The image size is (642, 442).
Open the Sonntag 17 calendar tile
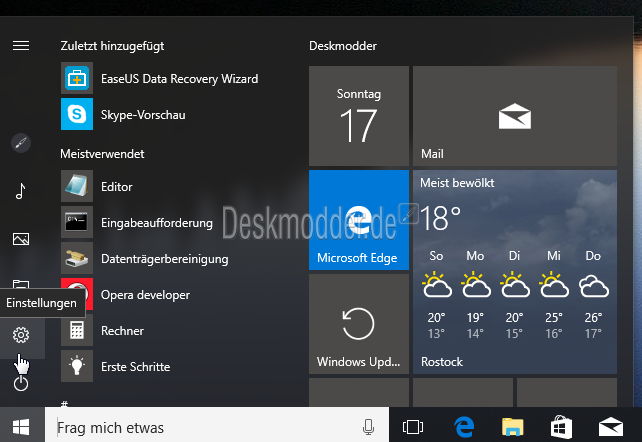[359, 116]
